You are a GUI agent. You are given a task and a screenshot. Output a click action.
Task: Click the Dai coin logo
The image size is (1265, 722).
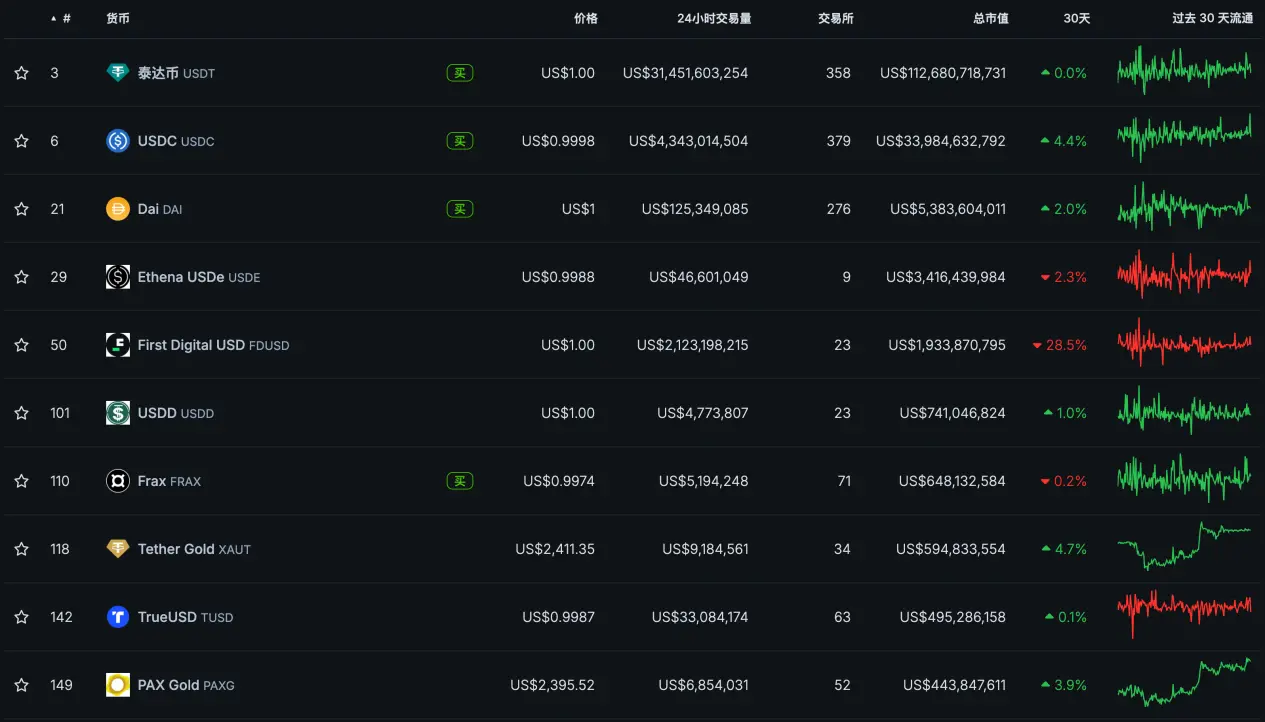(118, 209)
